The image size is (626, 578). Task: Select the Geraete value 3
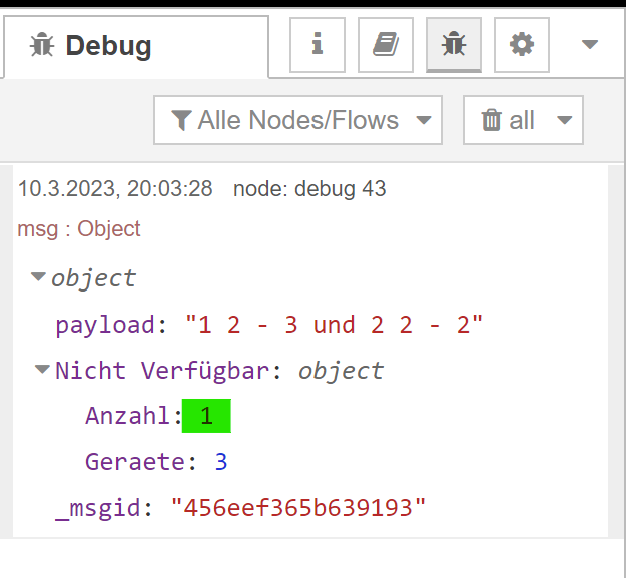221,462
